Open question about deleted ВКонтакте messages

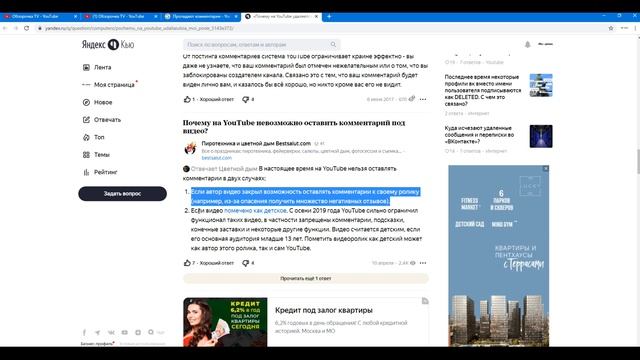point(479,135)
